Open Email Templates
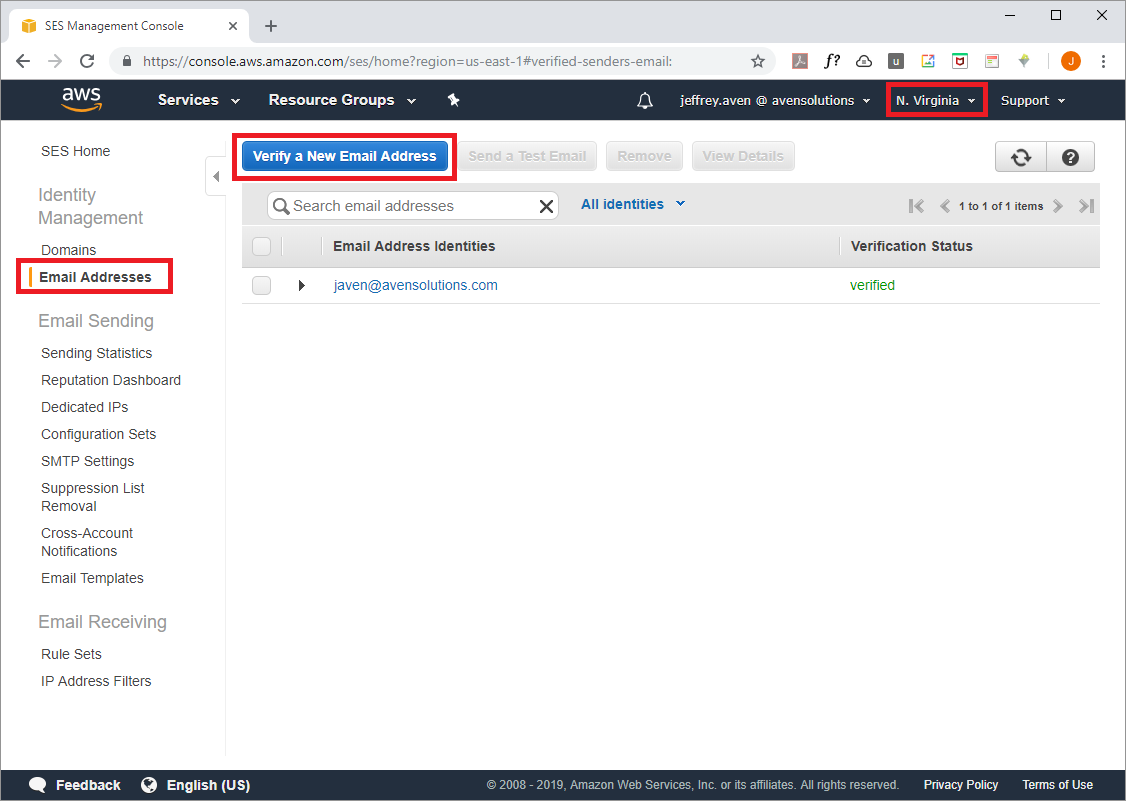Image resolution: width=1126 pixels, height=801 pixels. point(92,578)
